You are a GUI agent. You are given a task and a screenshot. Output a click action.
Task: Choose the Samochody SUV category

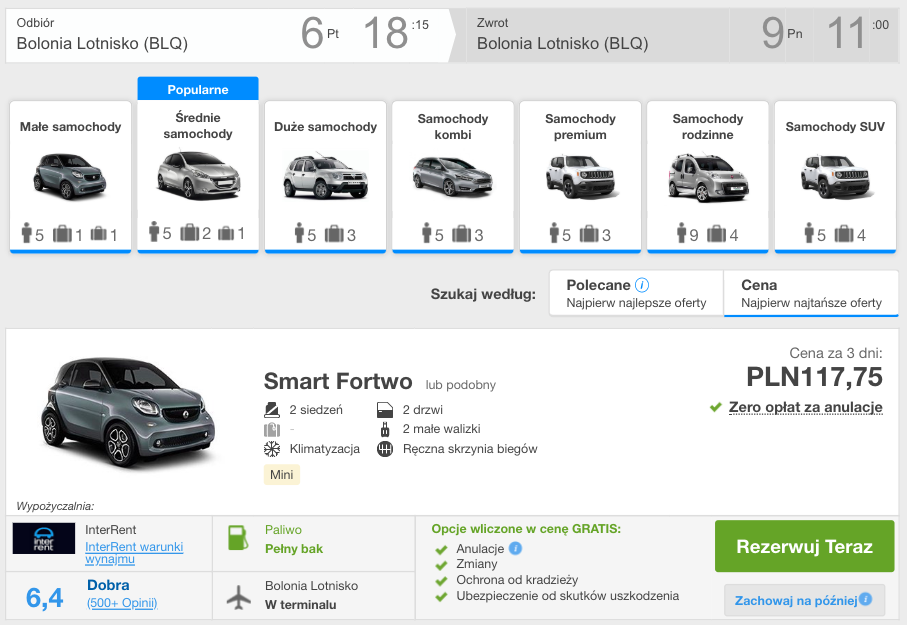click(x=835, y=177)
